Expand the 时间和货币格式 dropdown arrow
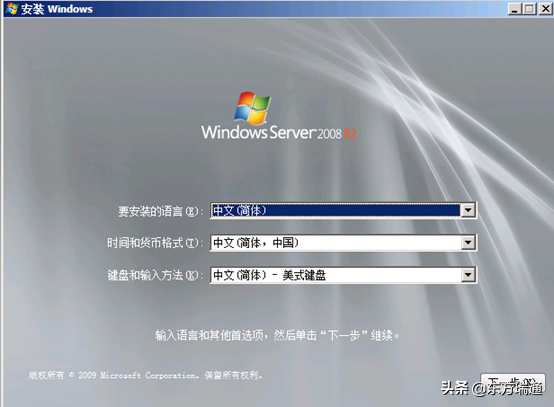This screenshot has width=554, height=407. click(468, 243)
